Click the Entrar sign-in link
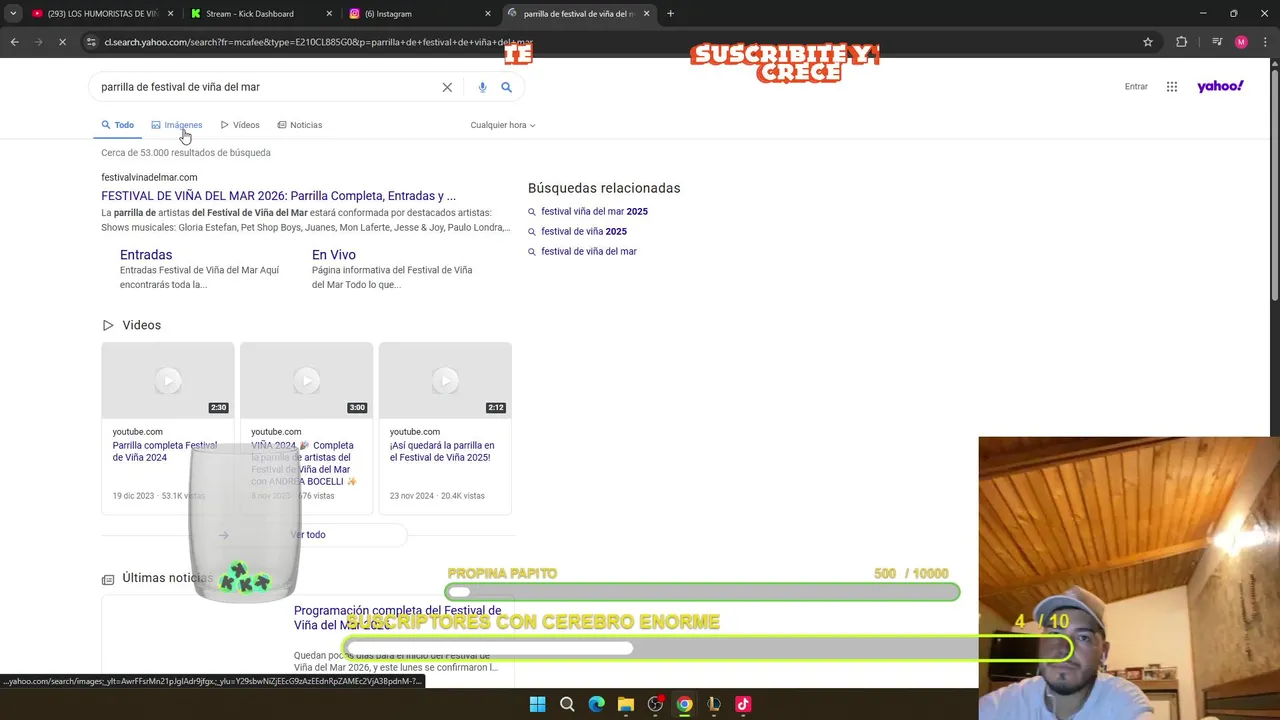This screenshot has height=720, width=1280. (x=1136, y=87)
